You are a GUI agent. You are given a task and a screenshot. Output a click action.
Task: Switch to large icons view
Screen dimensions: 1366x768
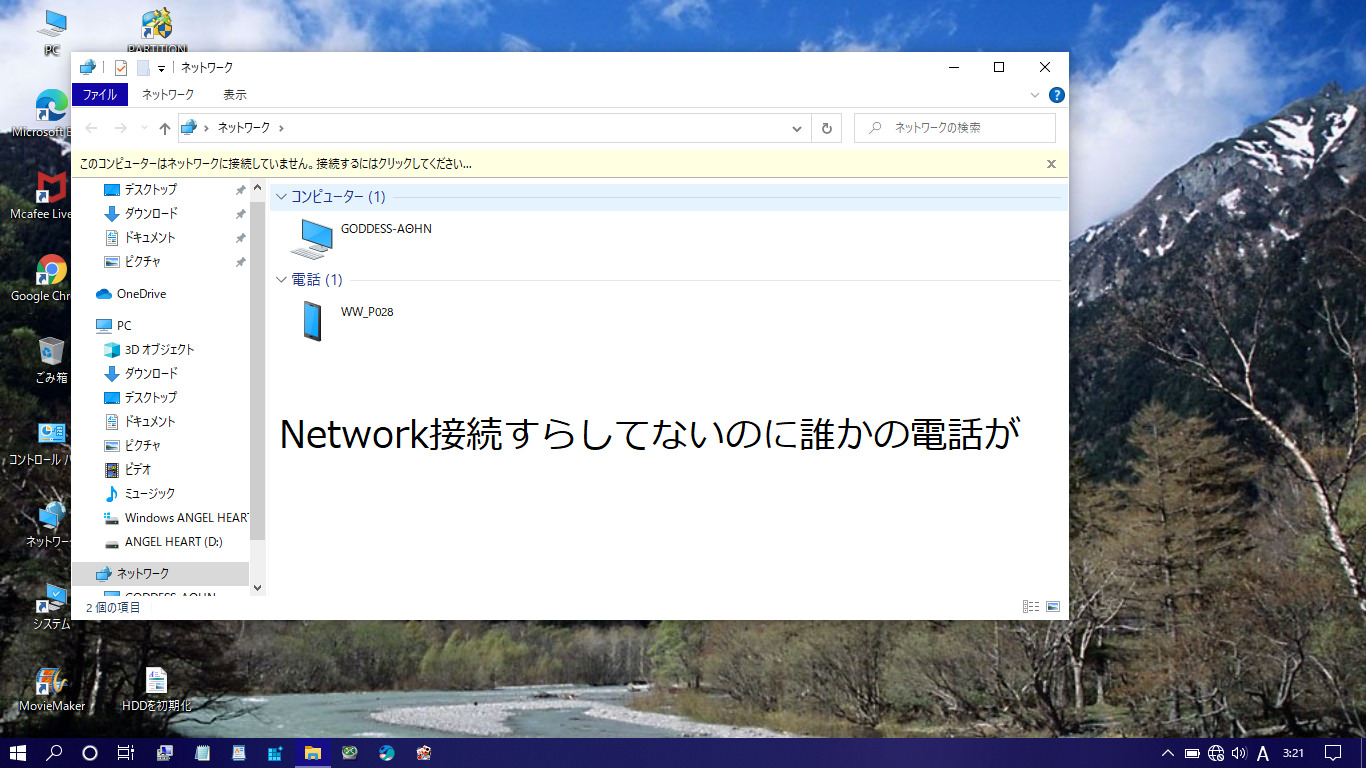coord(1053,607)
